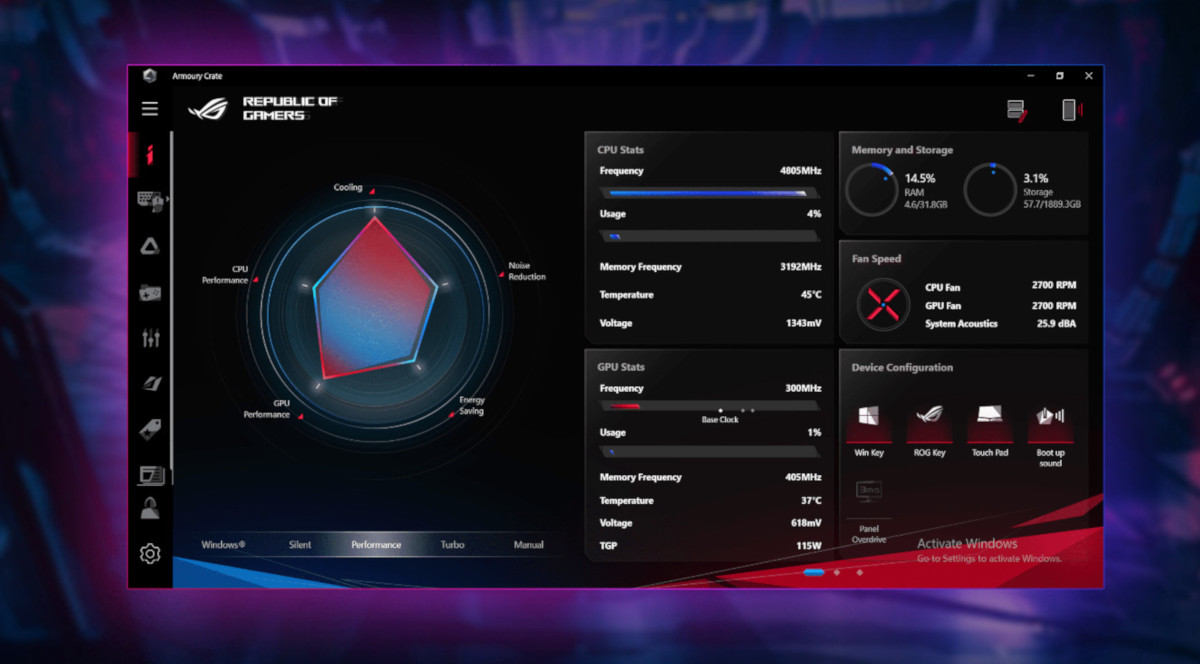Open the Deals price tag icon
Viewport: 1200px width, 664px height.
(150, 430)
